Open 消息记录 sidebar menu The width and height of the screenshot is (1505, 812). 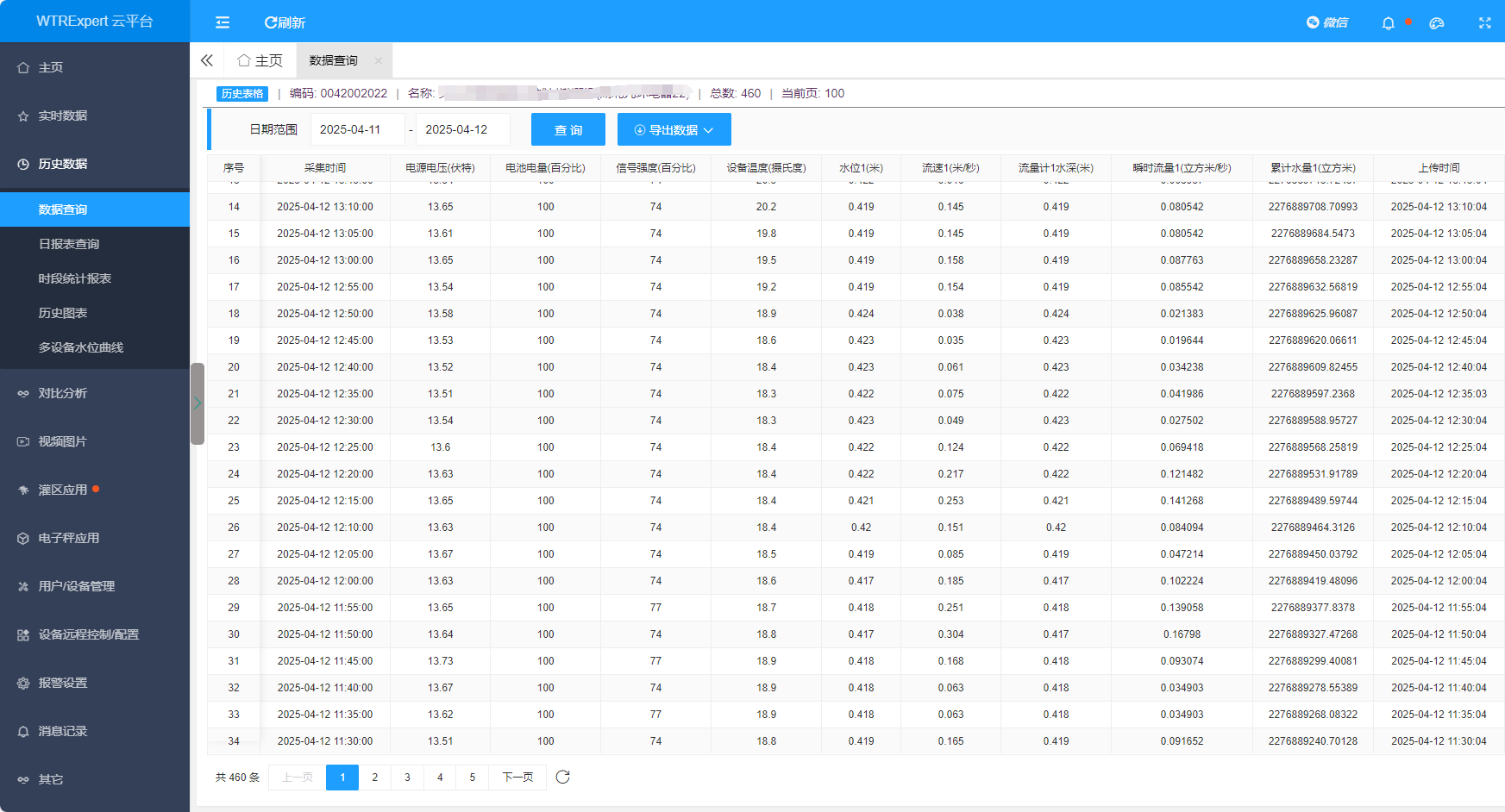(95, 731)
